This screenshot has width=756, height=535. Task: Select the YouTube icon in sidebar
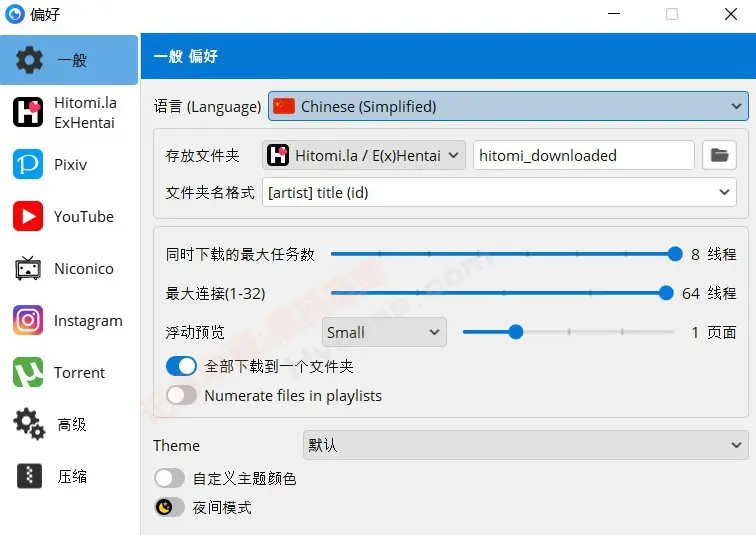28,216
